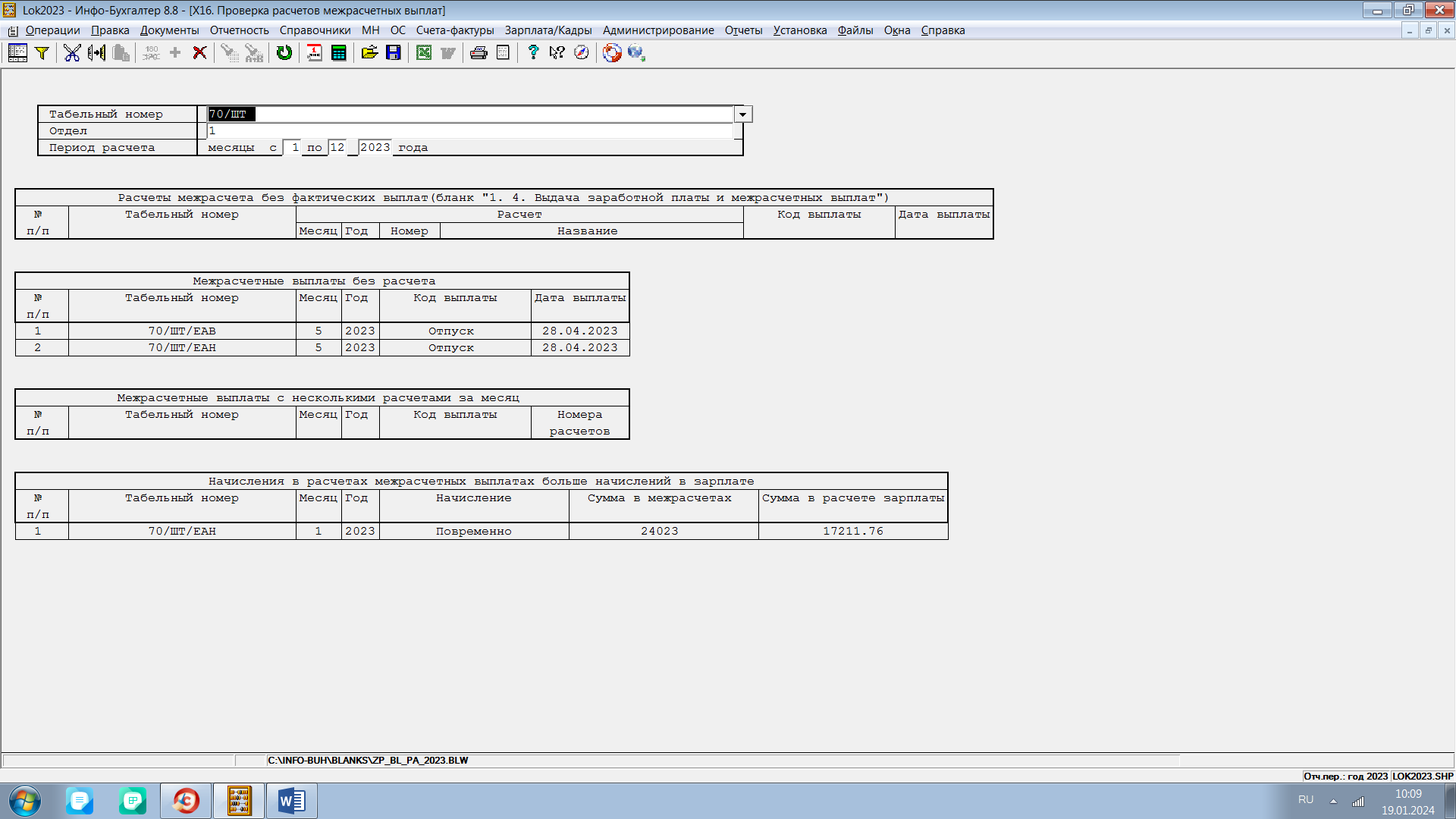
Task: Open the Зарплата/Кадры menu
Action: tap(548, 30)
